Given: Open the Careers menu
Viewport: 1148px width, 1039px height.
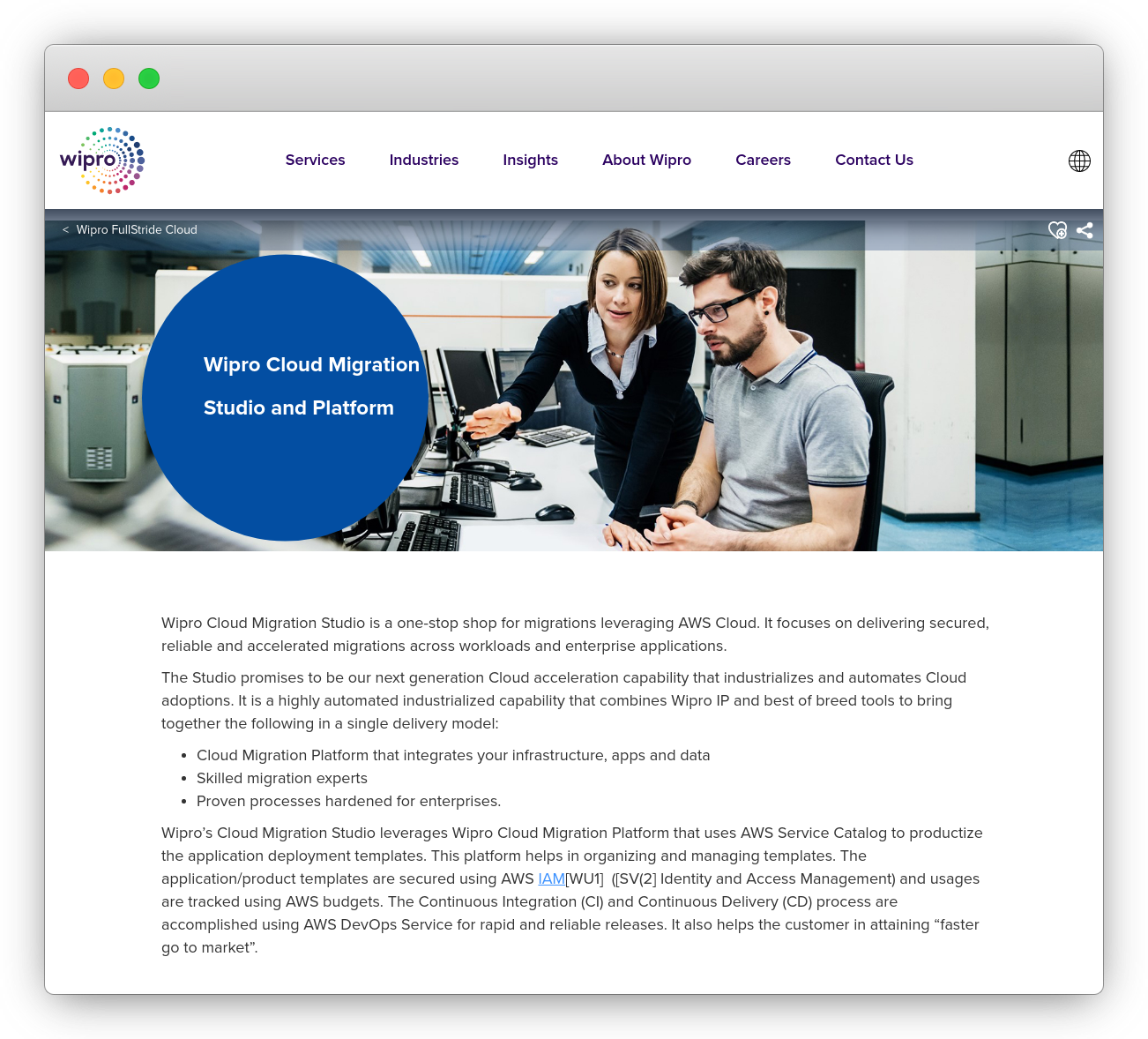Looking at the screenshot, I should 763,160.
